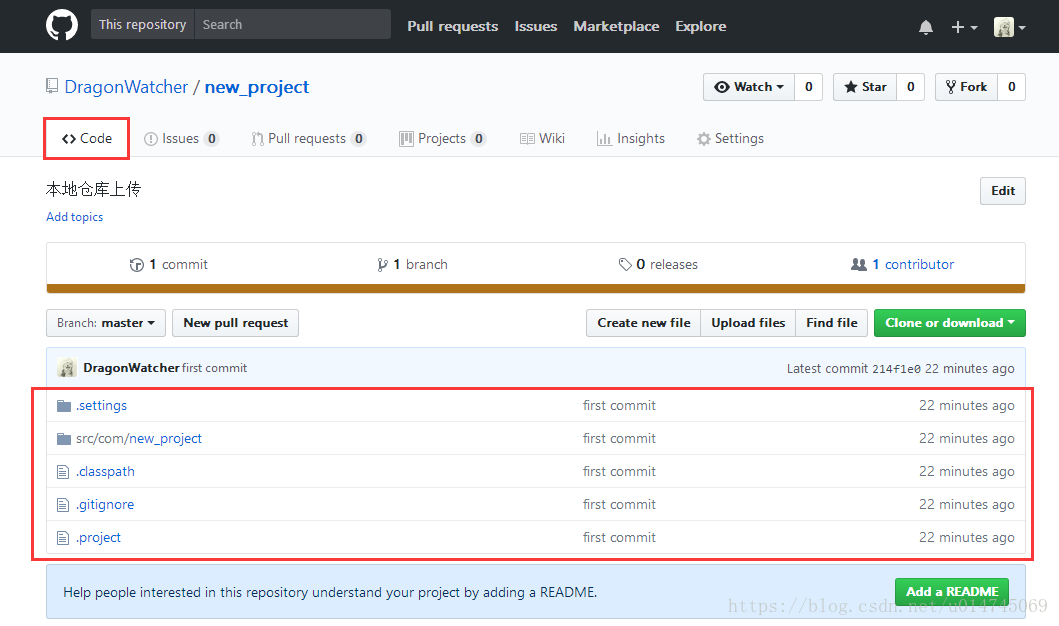Switch to the Code tab
Image resolution: width=1059 pixels, height=626 pixels.
86,138
